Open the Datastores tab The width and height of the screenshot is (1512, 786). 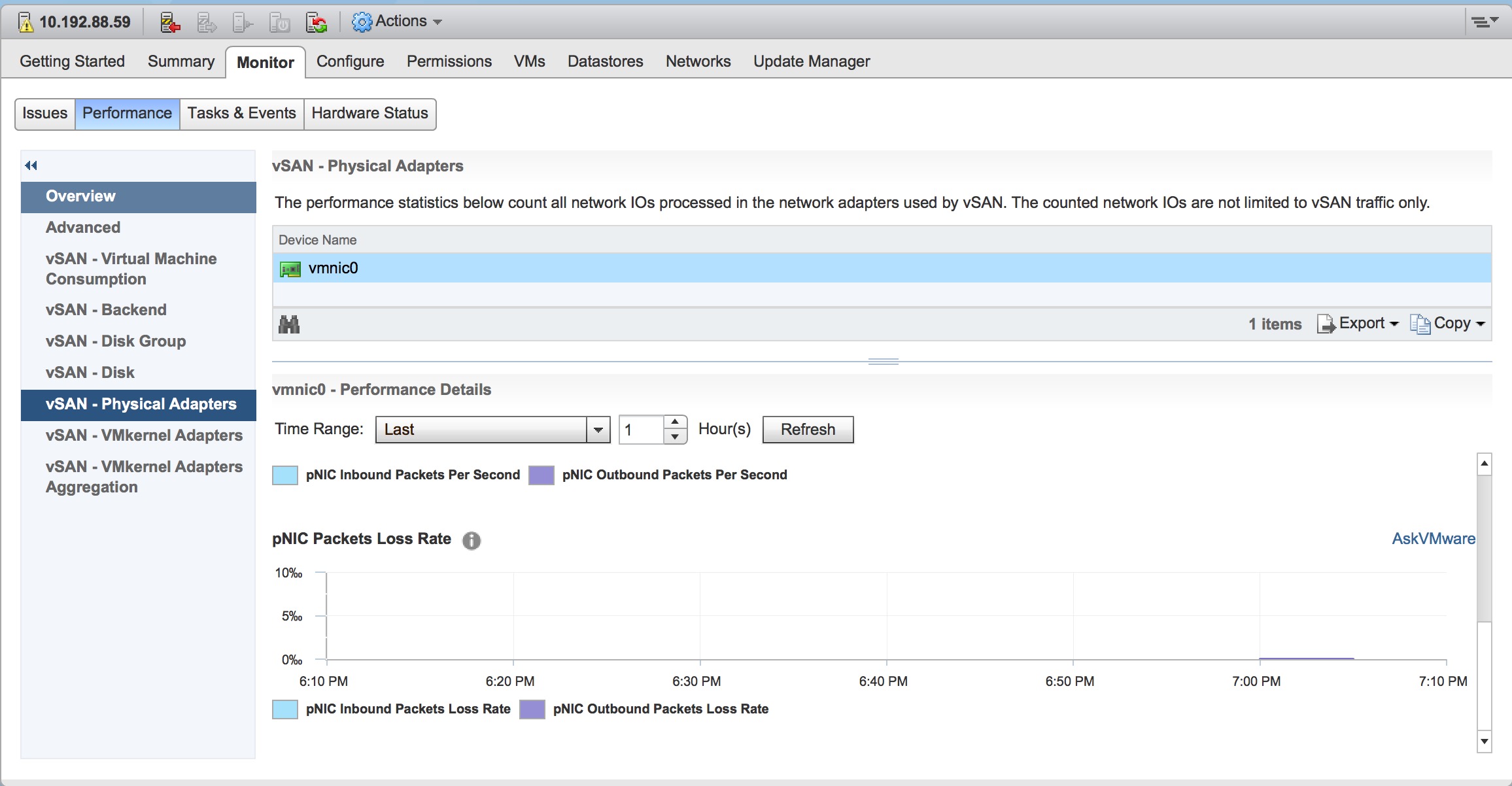tap(606, 61)
